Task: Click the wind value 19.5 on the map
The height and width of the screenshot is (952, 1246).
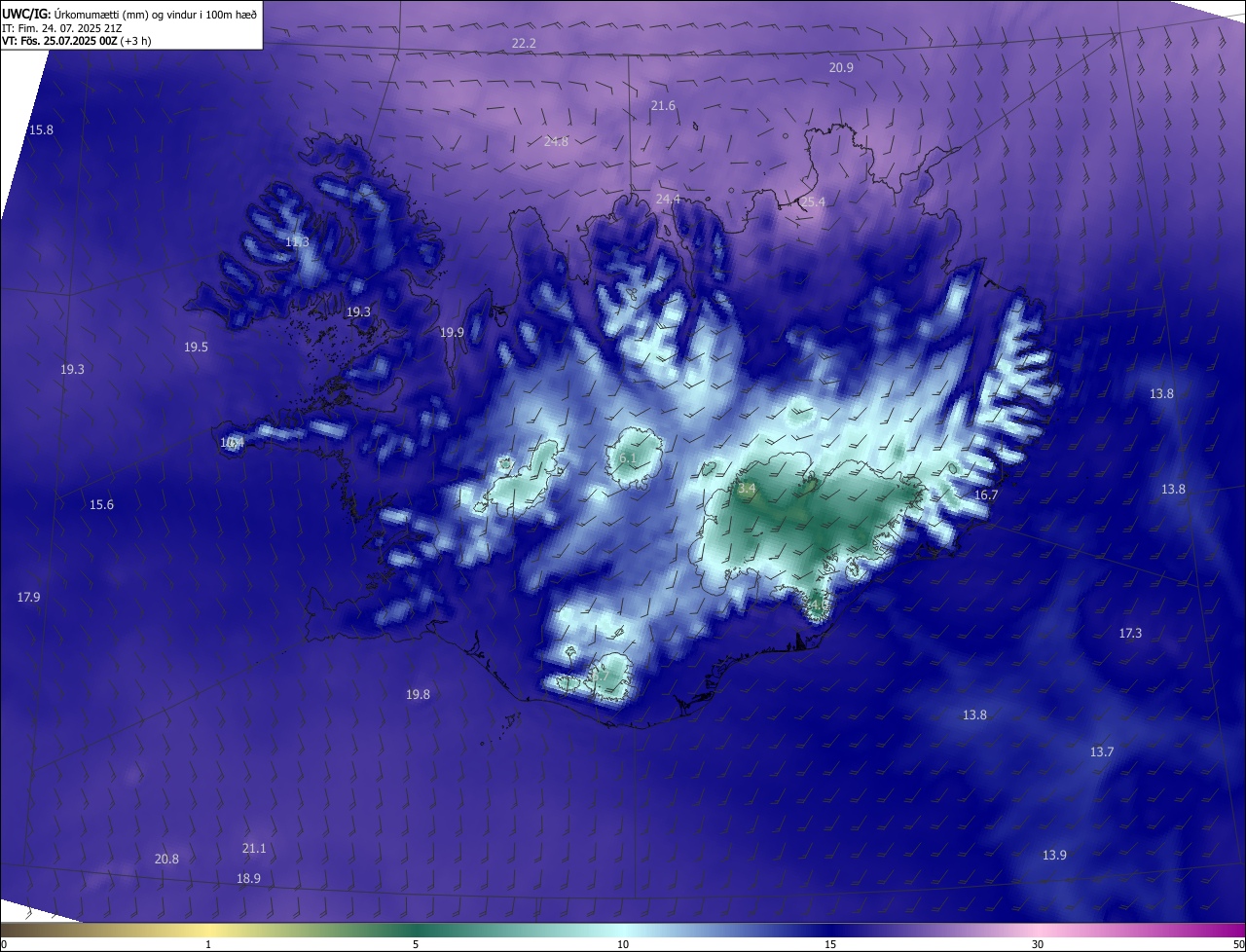Action: pyautogui.click(x=196, y=348)
